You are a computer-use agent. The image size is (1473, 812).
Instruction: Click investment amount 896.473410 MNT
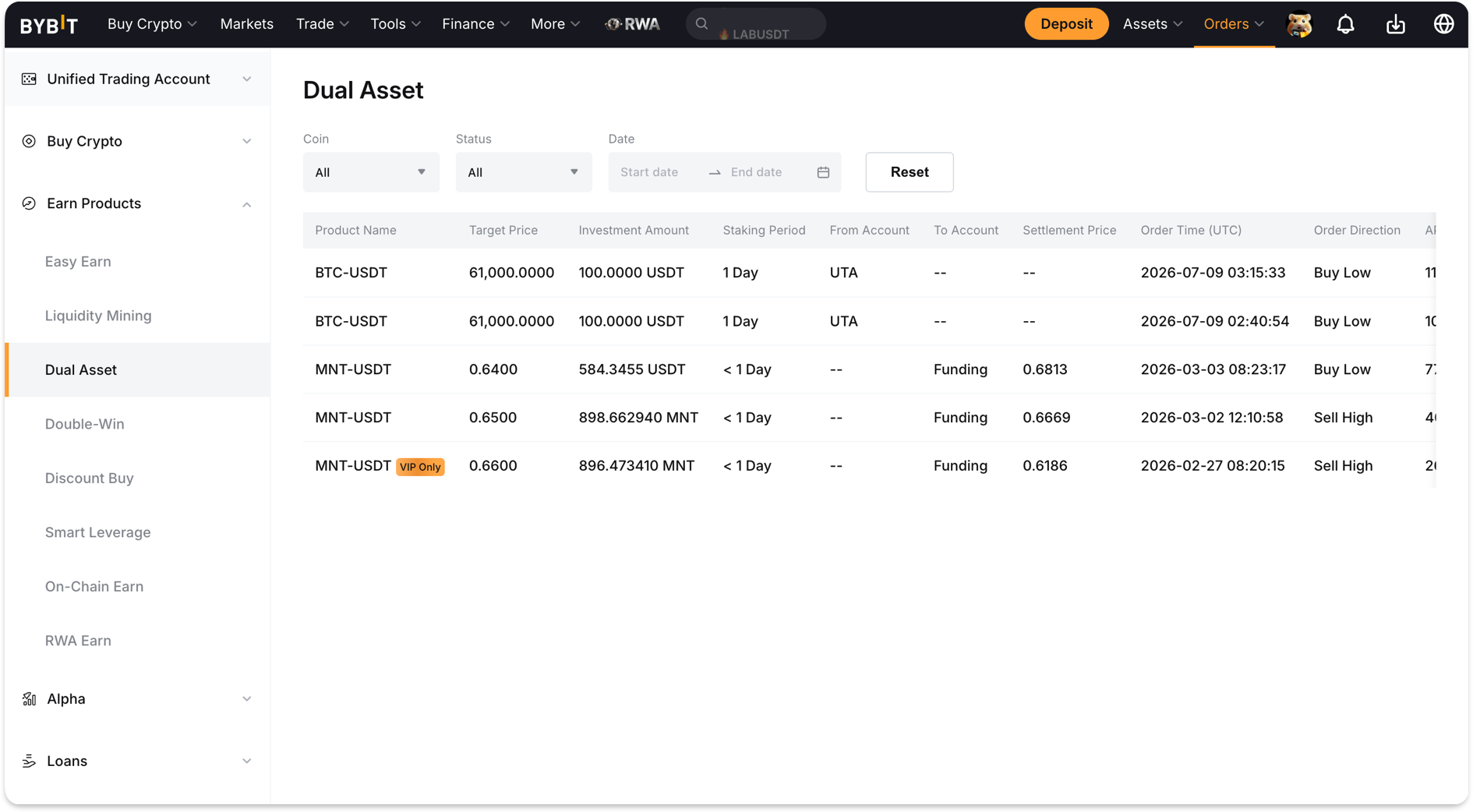(x=636, y=466)
